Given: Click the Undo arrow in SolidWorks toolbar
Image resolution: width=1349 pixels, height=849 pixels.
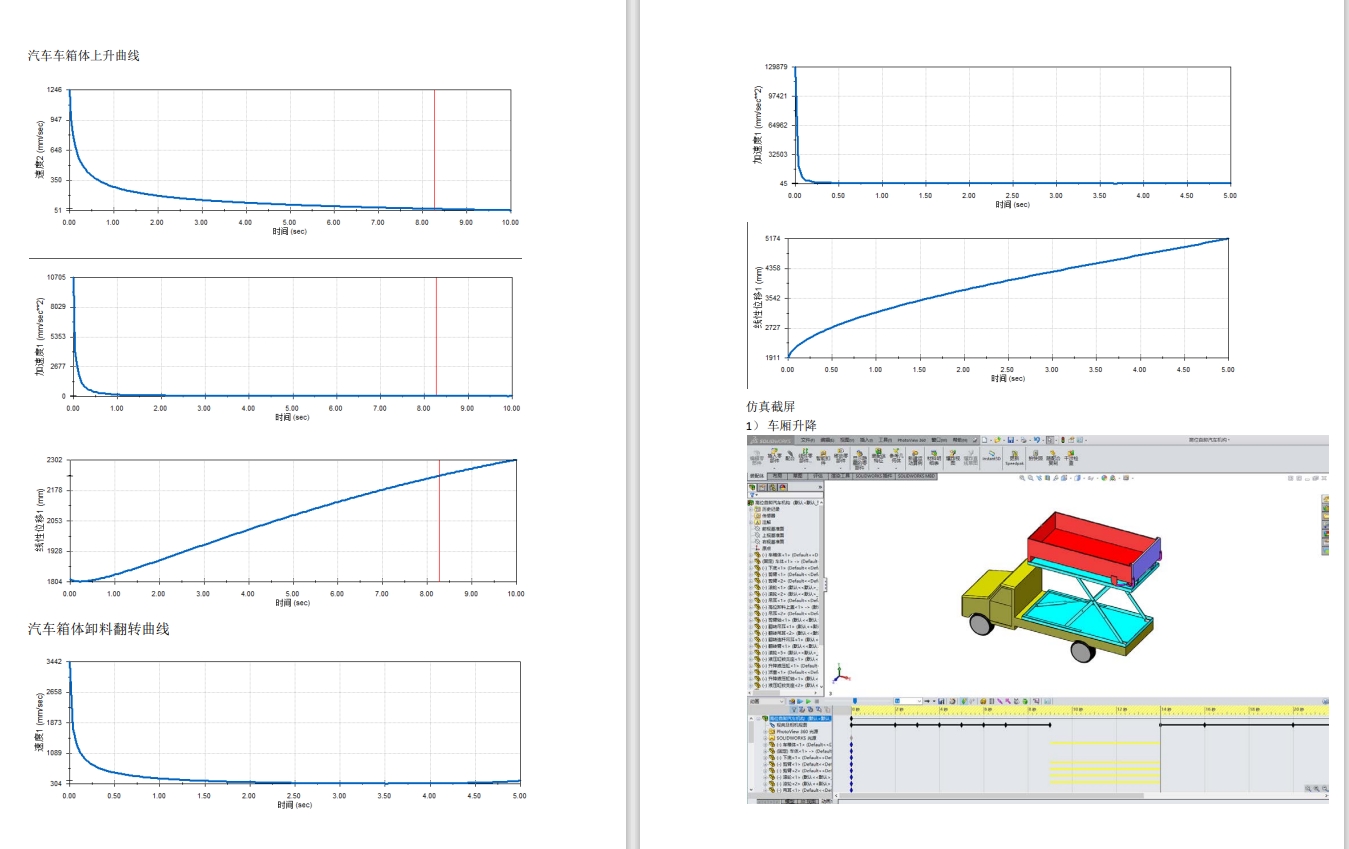Looking at the screenshot, I should (1037, 440).
